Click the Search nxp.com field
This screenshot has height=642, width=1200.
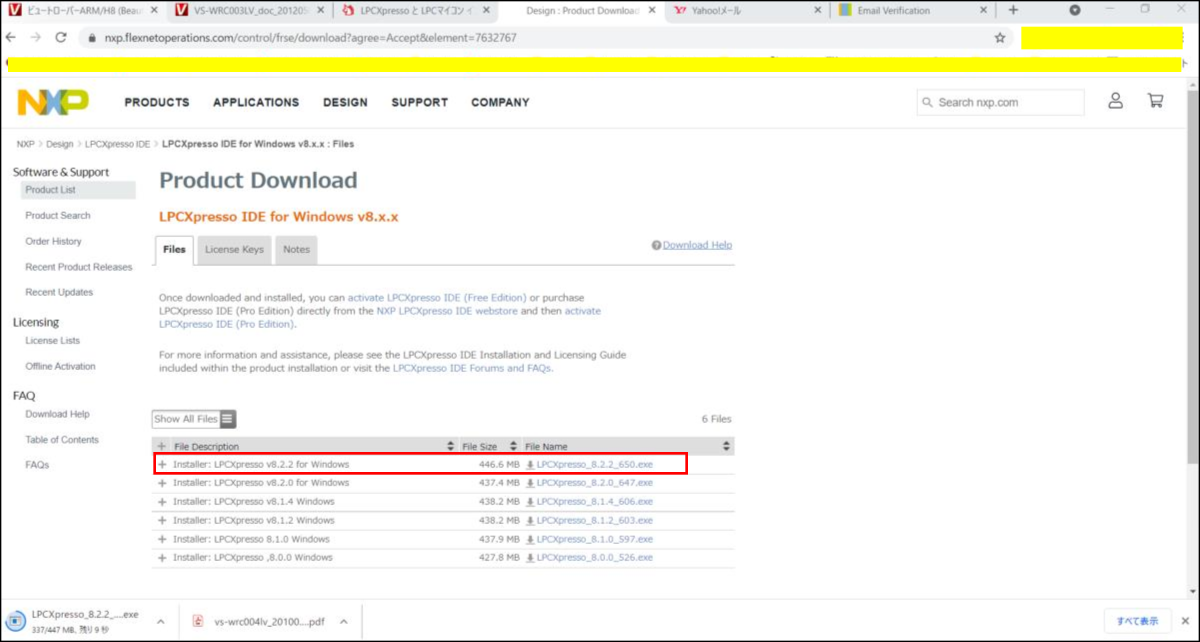1000,102
